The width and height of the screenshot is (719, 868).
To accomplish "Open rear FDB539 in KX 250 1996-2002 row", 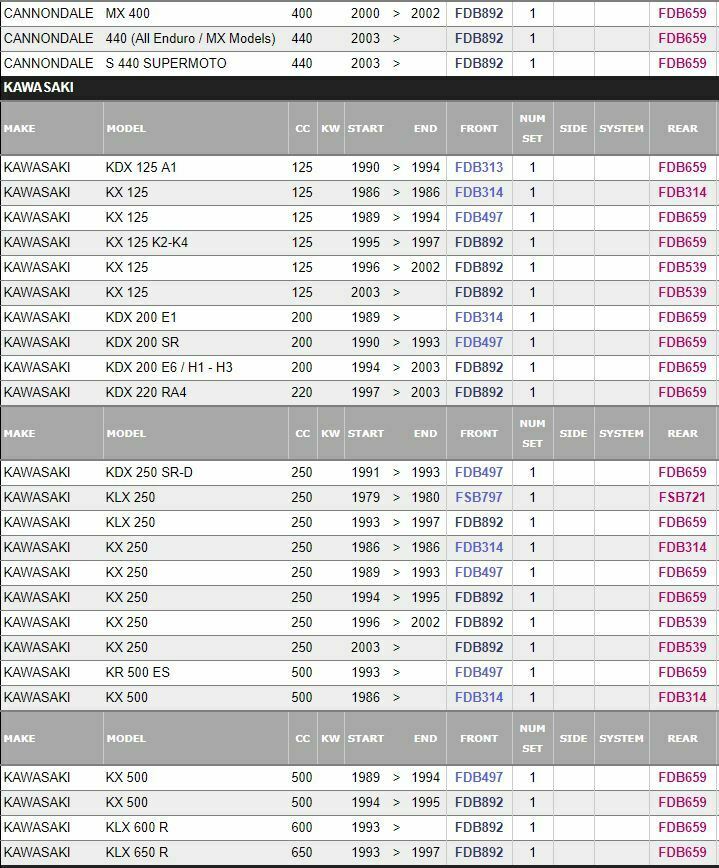I will pos(682,622).
